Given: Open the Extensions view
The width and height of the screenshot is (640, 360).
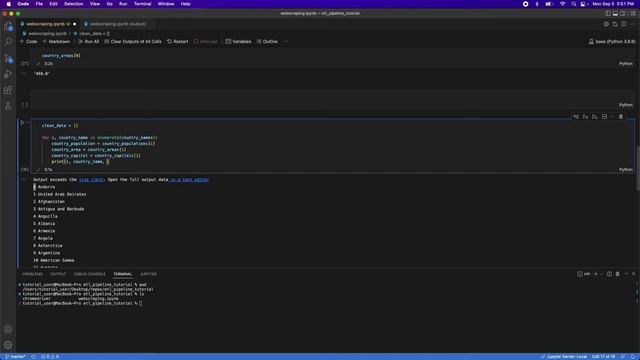Looking at the screenshot, I should pyautogui.click(x=8, y=90).
